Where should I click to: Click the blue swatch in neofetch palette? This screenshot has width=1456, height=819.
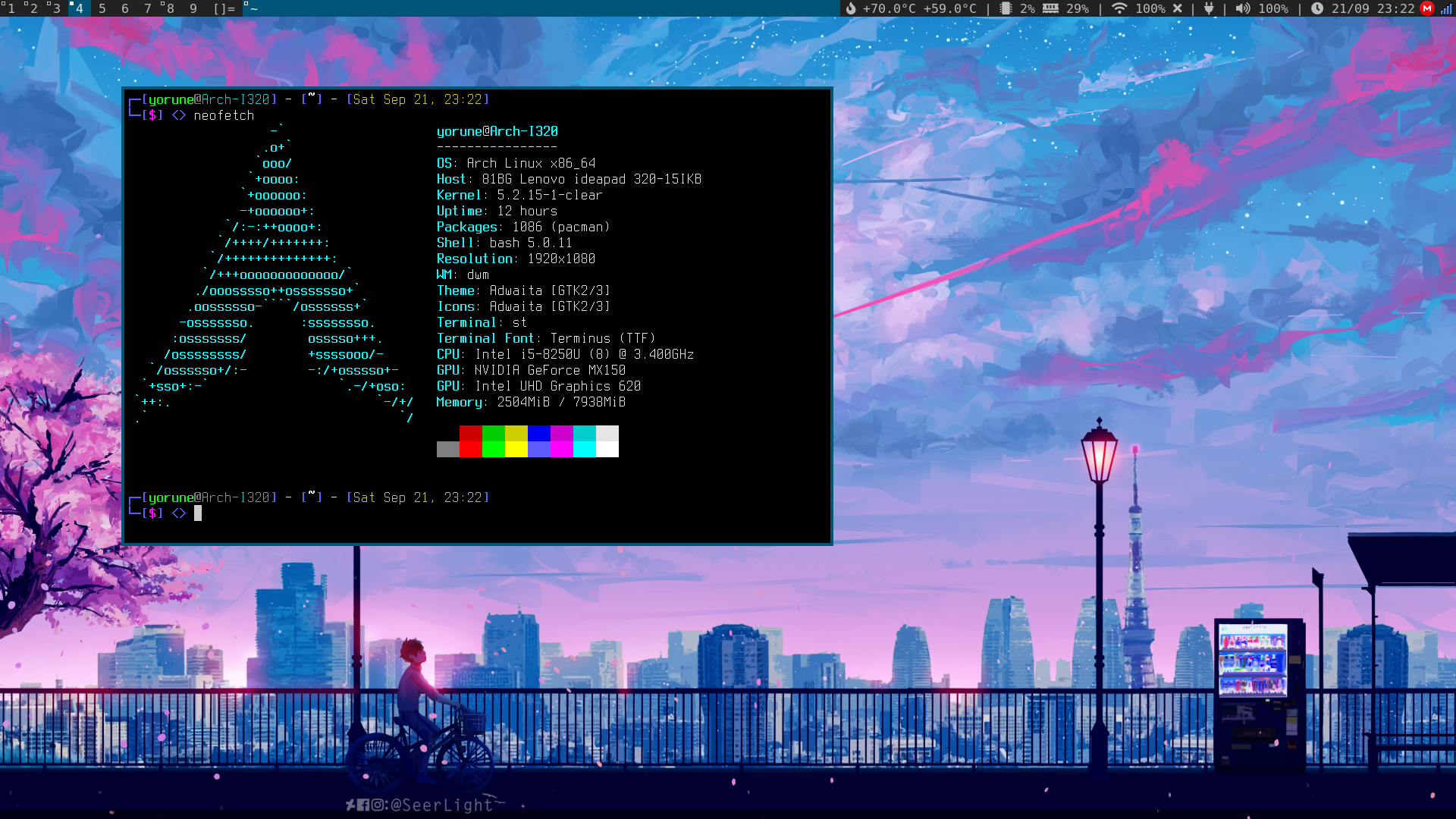tap(539, 441)
